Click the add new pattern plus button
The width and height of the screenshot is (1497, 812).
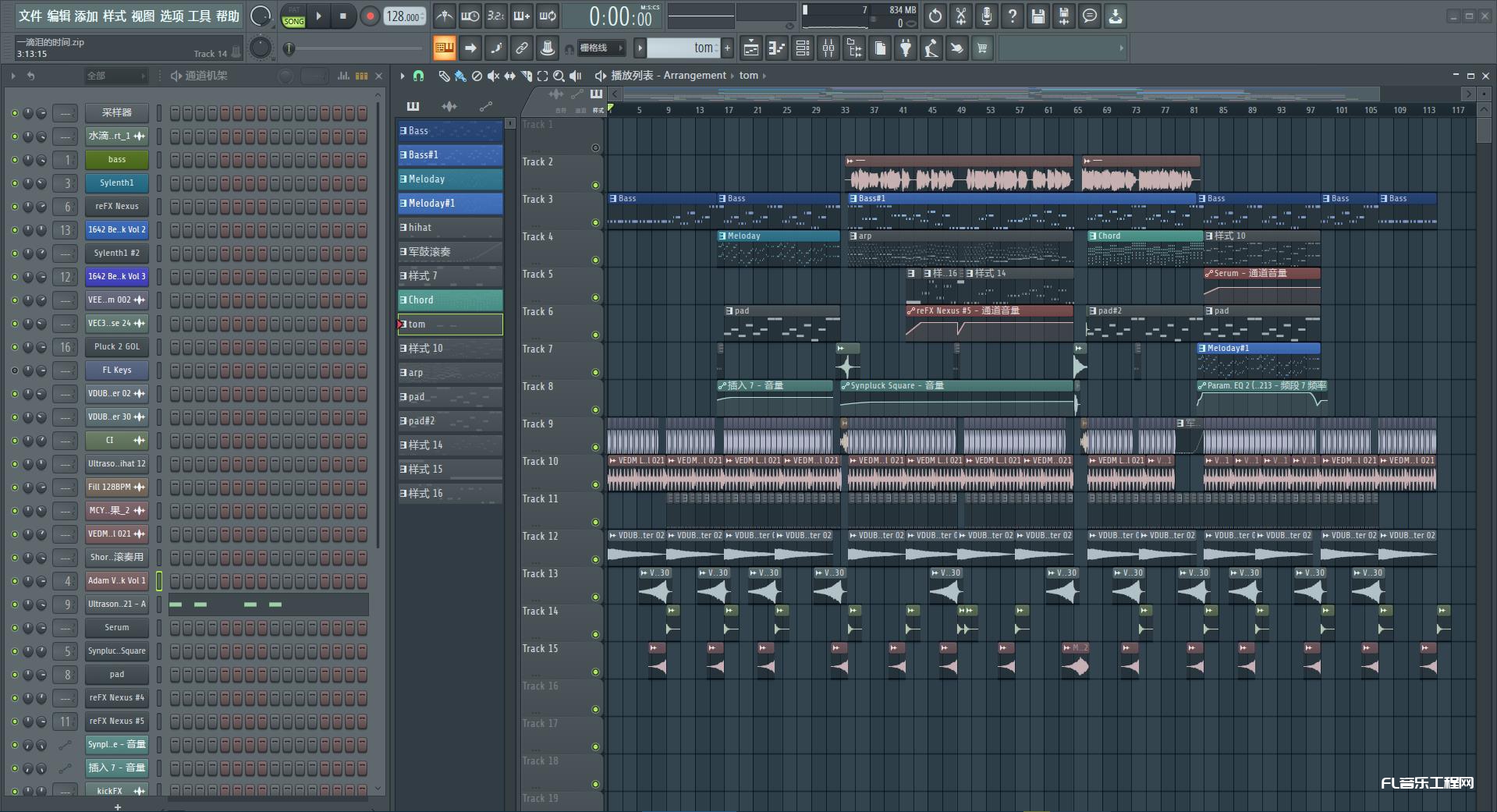(x=727, y=48)
